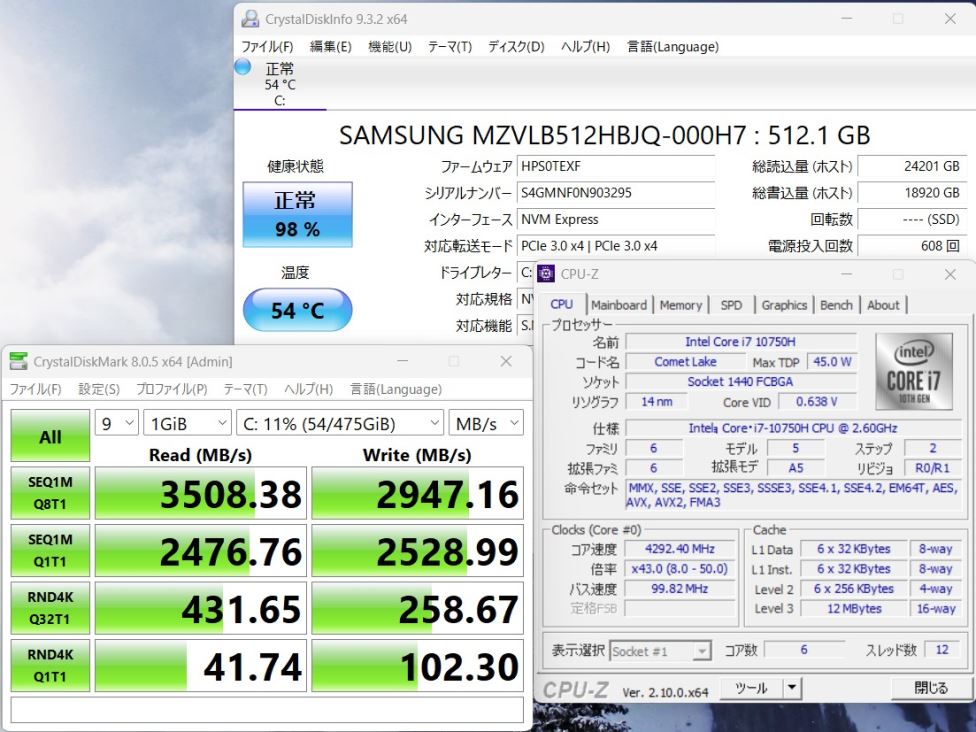Image resolution: width=976 pixels, height=732 pixels.
Task: Click the total host reads value 24201 GB
Action: coord(912,166)
